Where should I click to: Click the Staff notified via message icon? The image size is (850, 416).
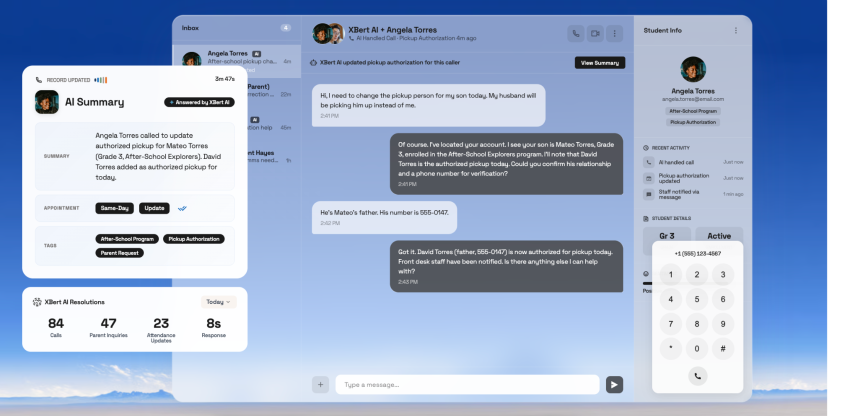[x=649, y=194]
